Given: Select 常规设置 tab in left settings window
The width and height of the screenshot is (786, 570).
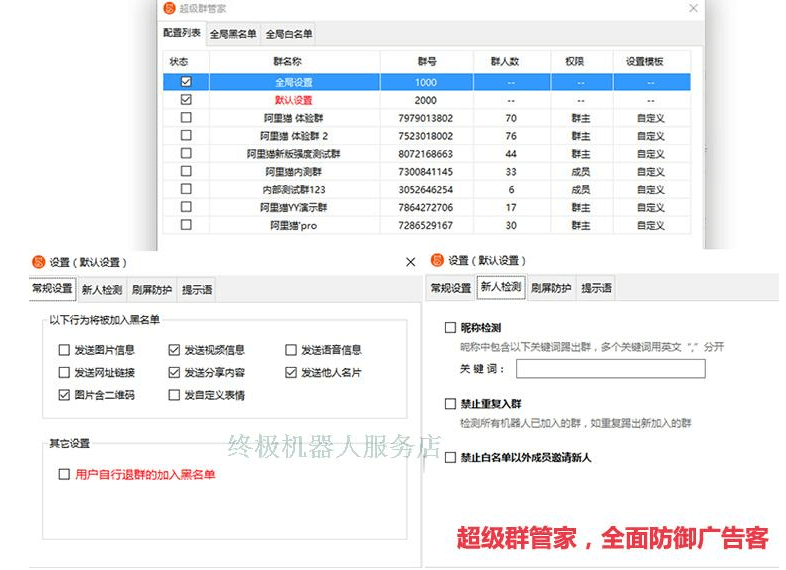Looking at the screenshot, I should click(x=53, y=289).
